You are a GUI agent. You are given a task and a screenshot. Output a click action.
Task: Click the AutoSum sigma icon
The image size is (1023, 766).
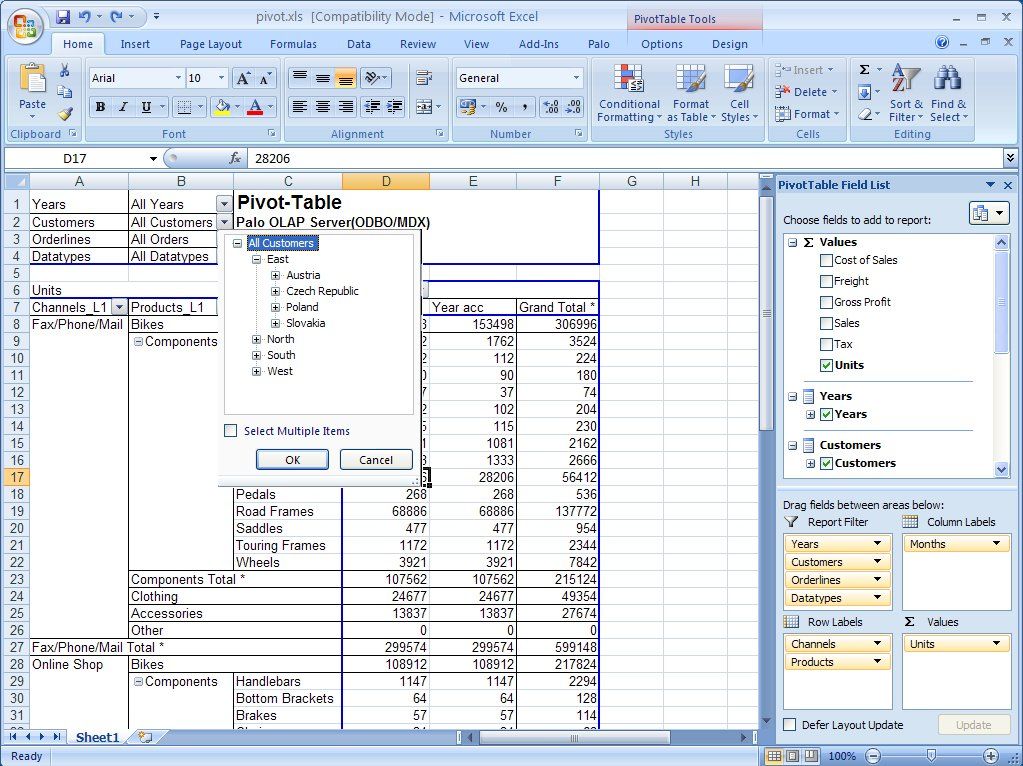864,70
